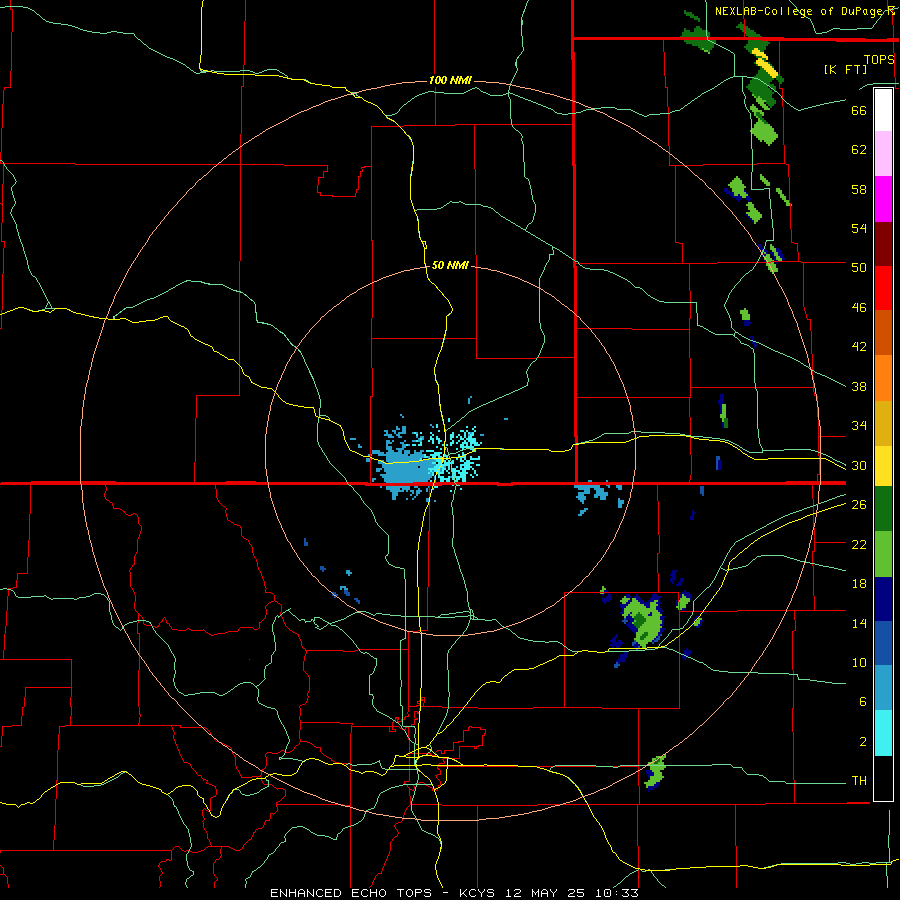The image size is (900, 900).
Task: Click the yellow legend swatch
Action: [x=883, y=466]
